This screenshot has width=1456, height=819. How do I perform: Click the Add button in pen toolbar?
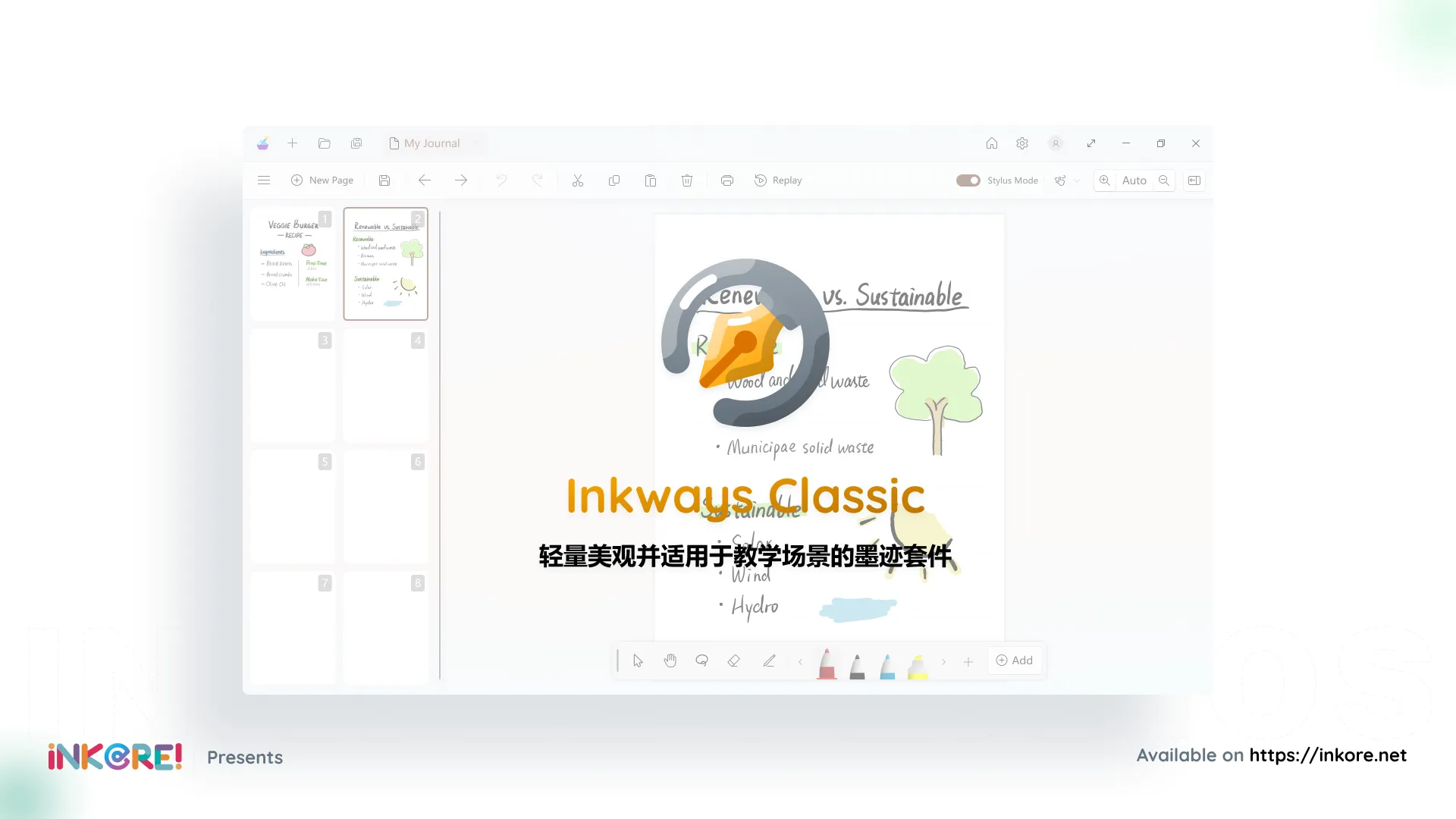point(1014,661)
